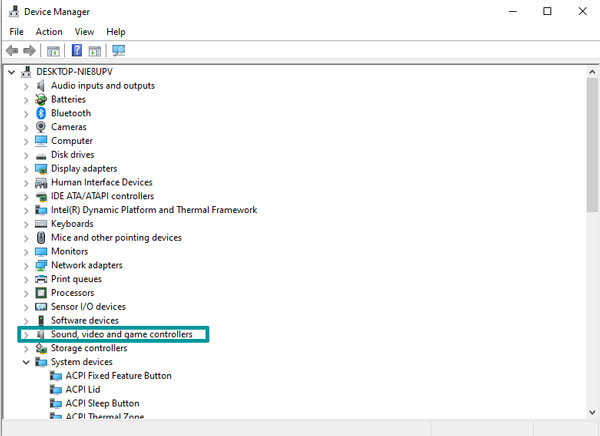Open the File menu

click(x=16, y=31)
